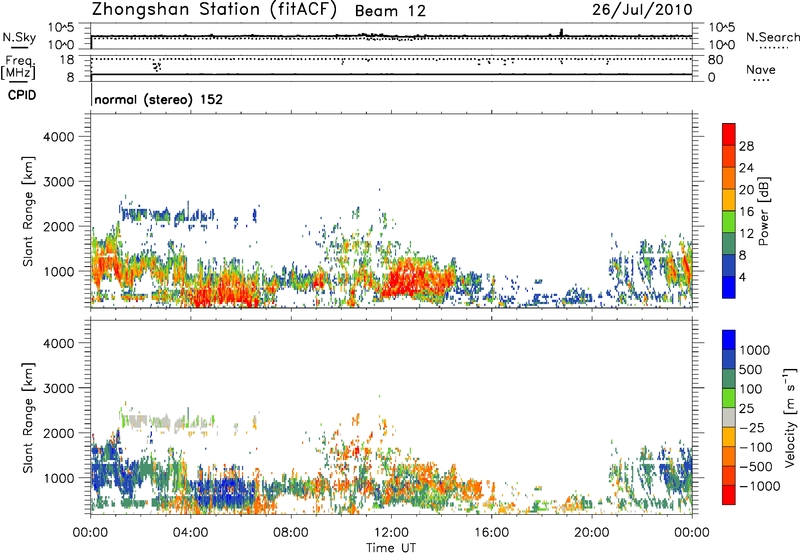Click the power panel 'Slant Range [km]' label
The image size is (800, 554).
(28, 211)
